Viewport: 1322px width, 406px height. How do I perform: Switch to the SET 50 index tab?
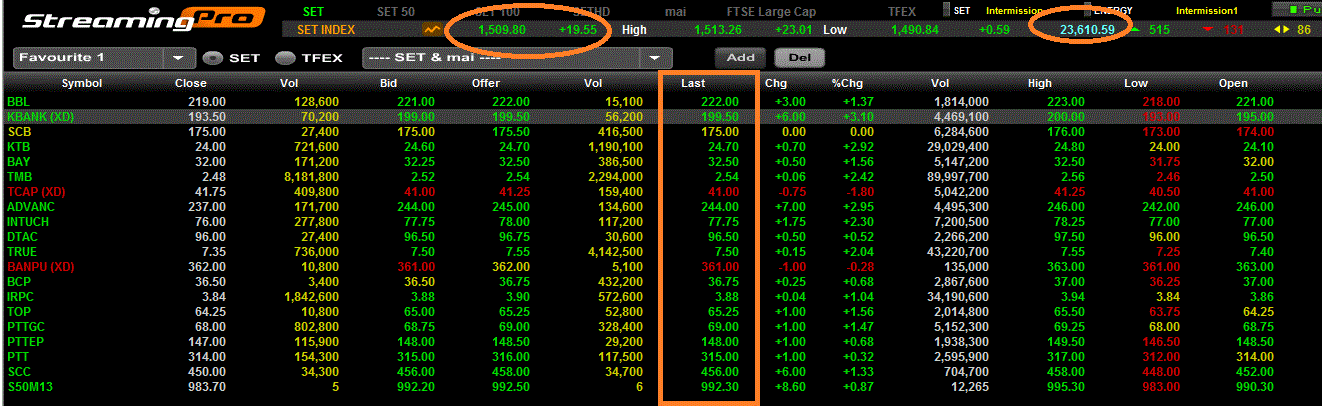point(396,11)
